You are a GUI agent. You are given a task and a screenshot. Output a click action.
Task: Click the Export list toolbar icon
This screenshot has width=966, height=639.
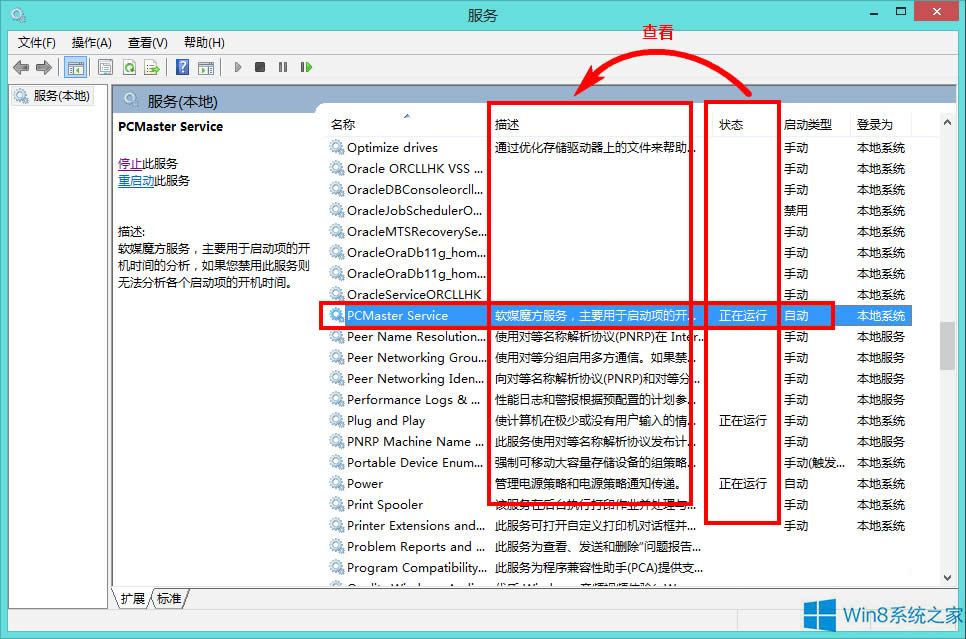(152, 67)
